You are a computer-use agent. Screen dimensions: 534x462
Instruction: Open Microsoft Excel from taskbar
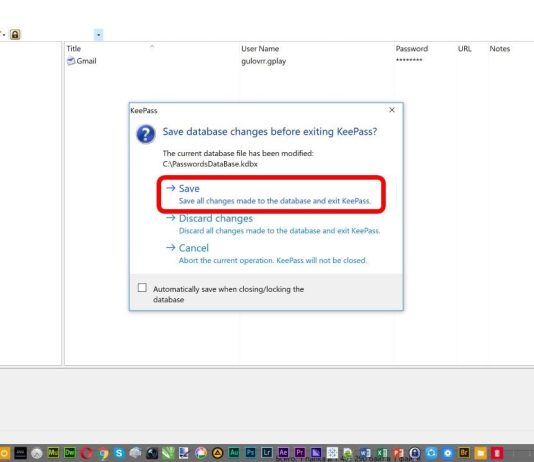[x=382, y=453]
